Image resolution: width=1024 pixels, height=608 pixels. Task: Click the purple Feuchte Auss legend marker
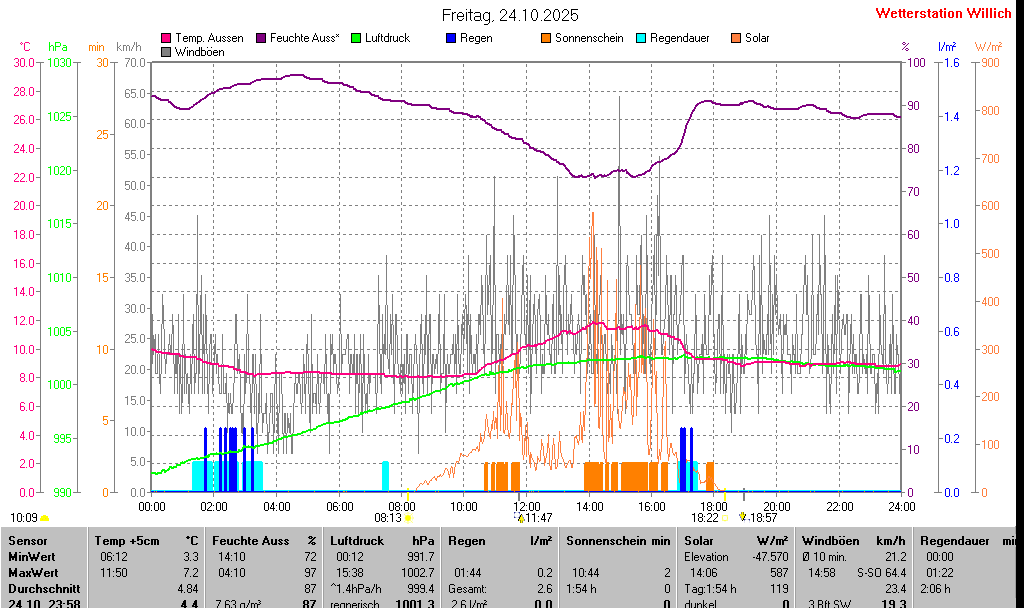(x=261, y=38)
